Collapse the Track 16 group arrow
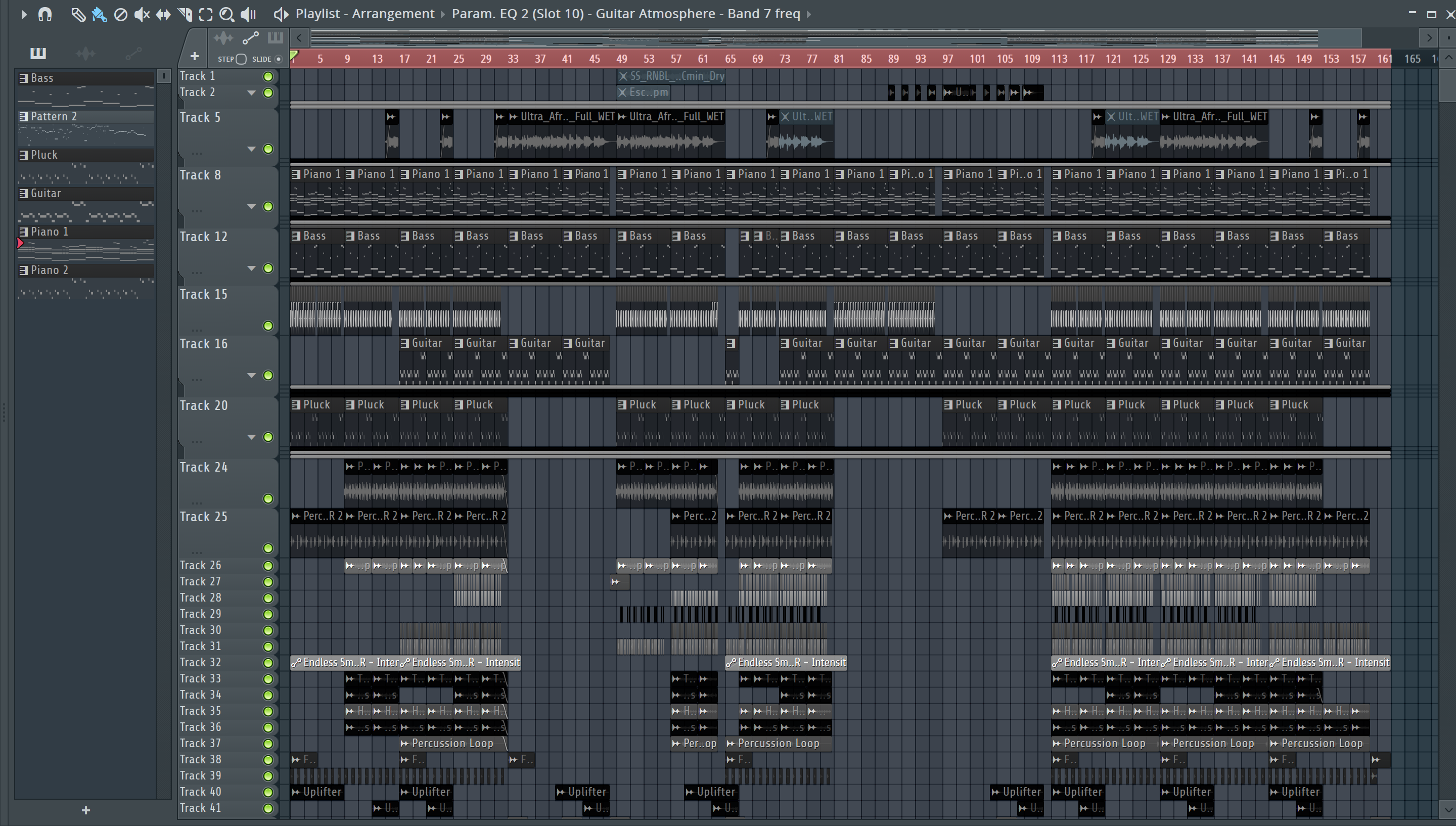 pos(251,375)
